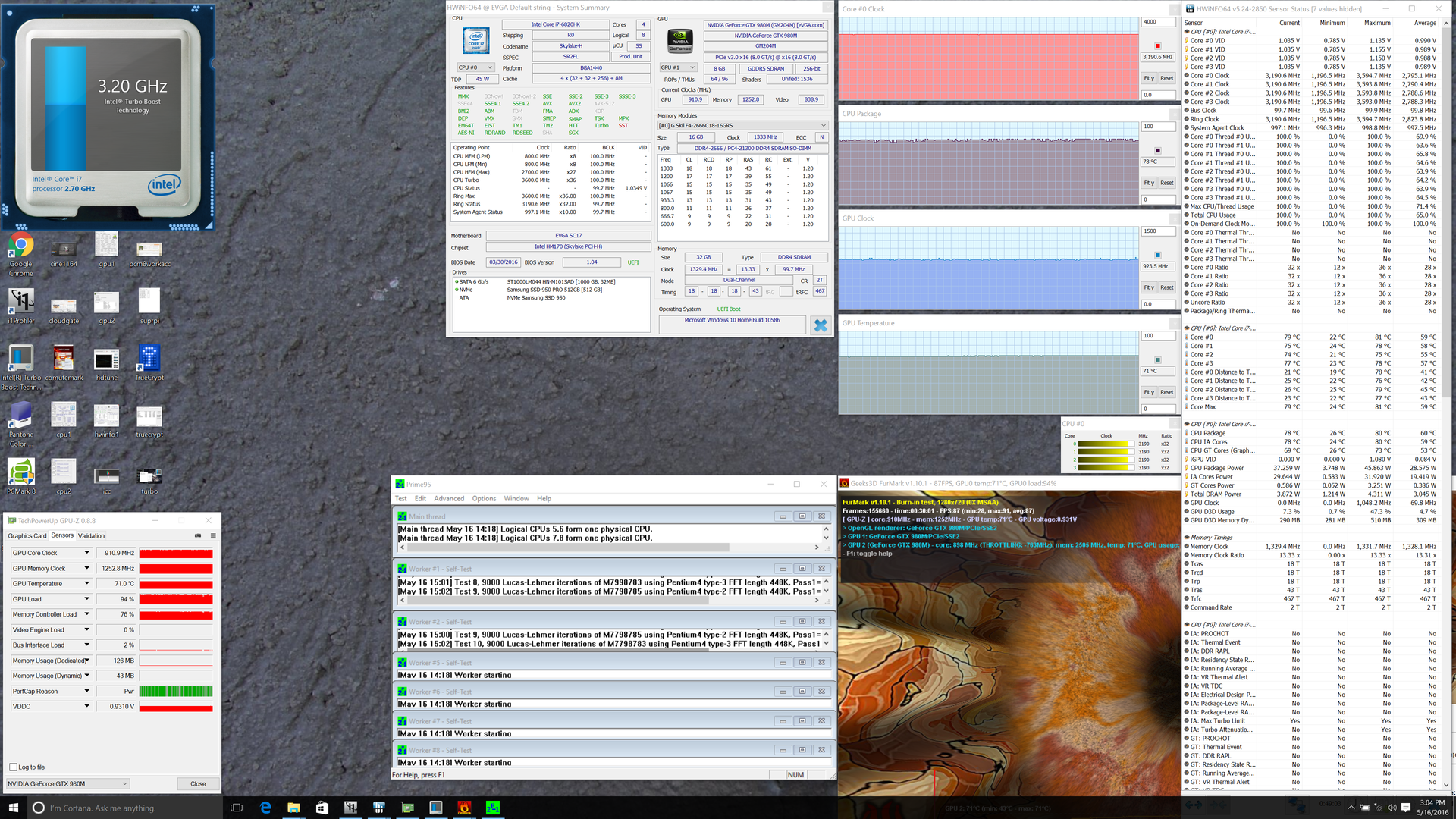The width and height of the screenshot is (1456, 819).
Task: Click Close button in GPU-Z
Action: pos(198,784)
